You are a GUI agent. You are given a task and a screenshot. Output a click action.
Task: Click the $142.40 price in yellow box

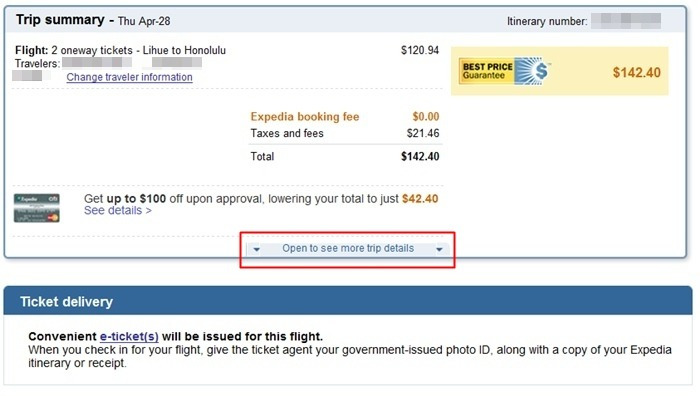[x=636, y=72]
